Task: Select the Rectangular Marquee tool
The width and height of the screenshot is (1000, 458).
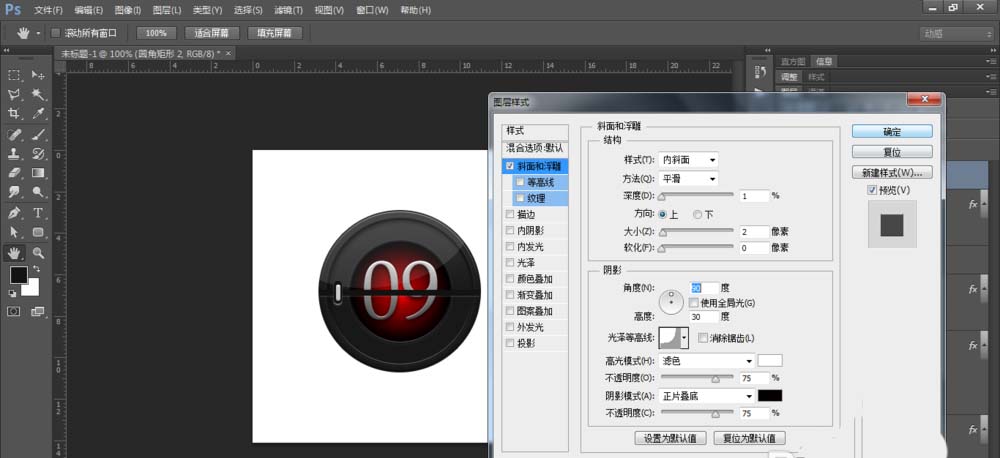Action: (15, 75)
